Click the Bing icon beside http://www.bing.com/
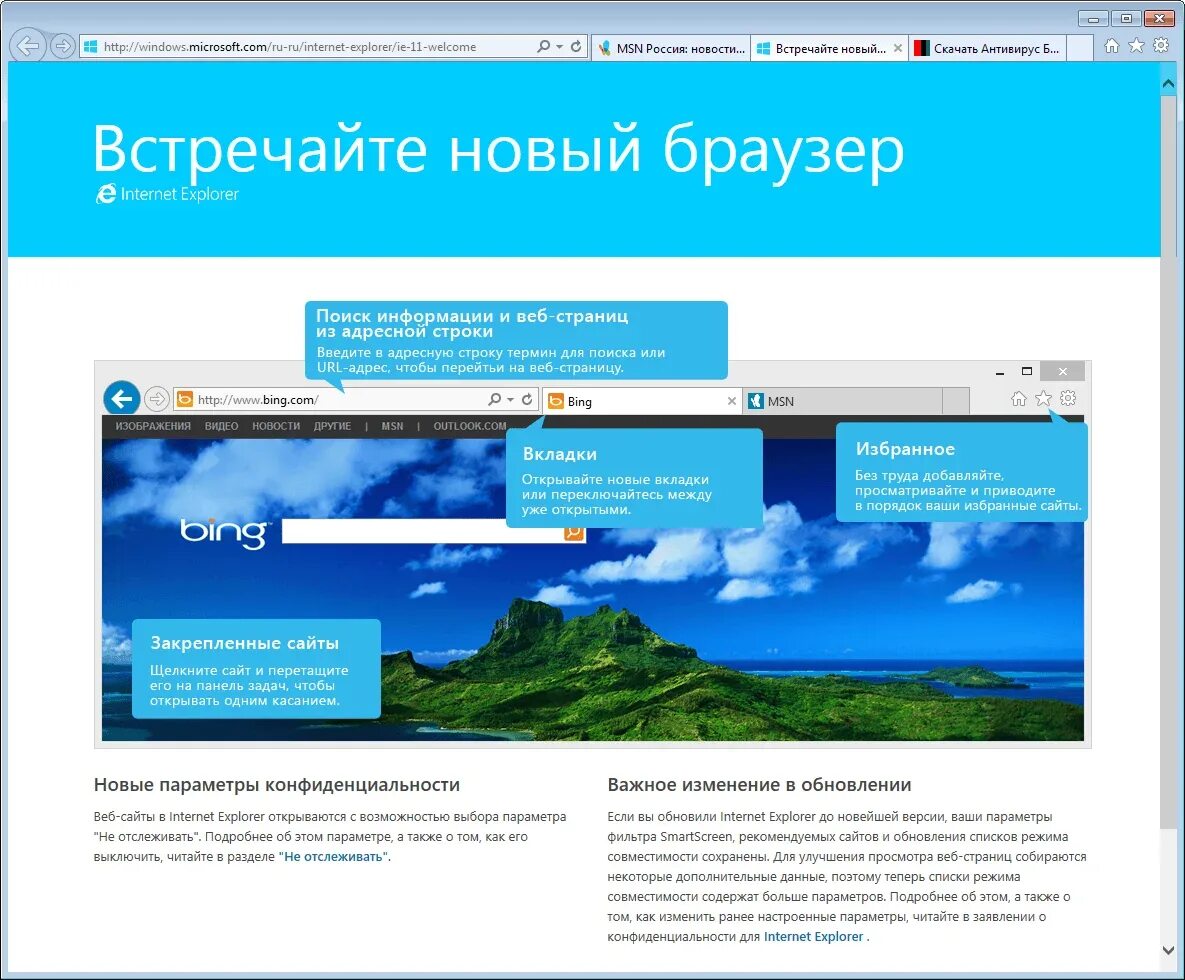 184,399
